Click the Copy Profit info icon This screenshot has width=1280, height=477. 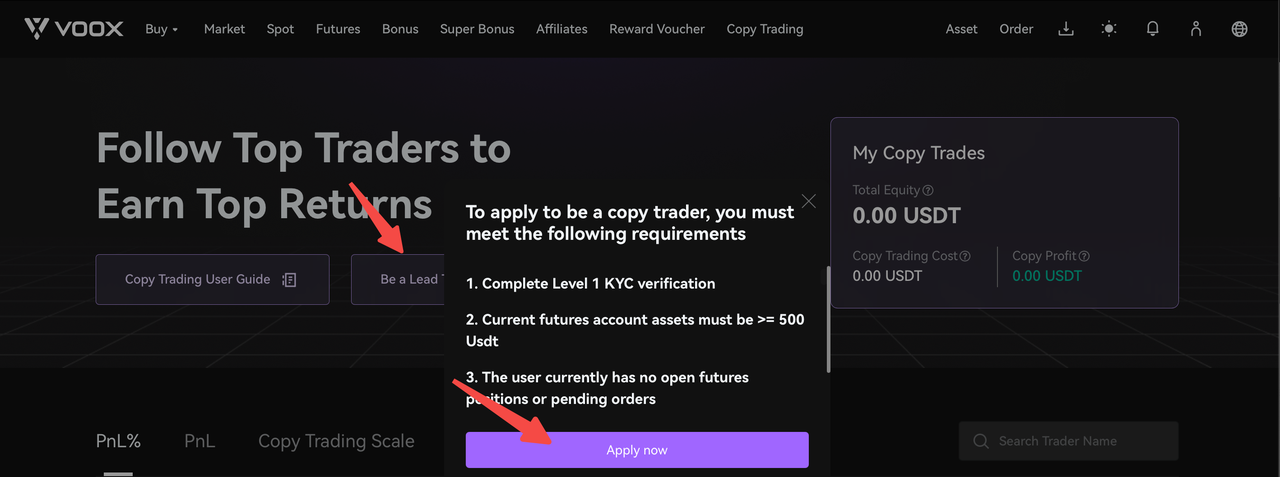coord(1084,256)
